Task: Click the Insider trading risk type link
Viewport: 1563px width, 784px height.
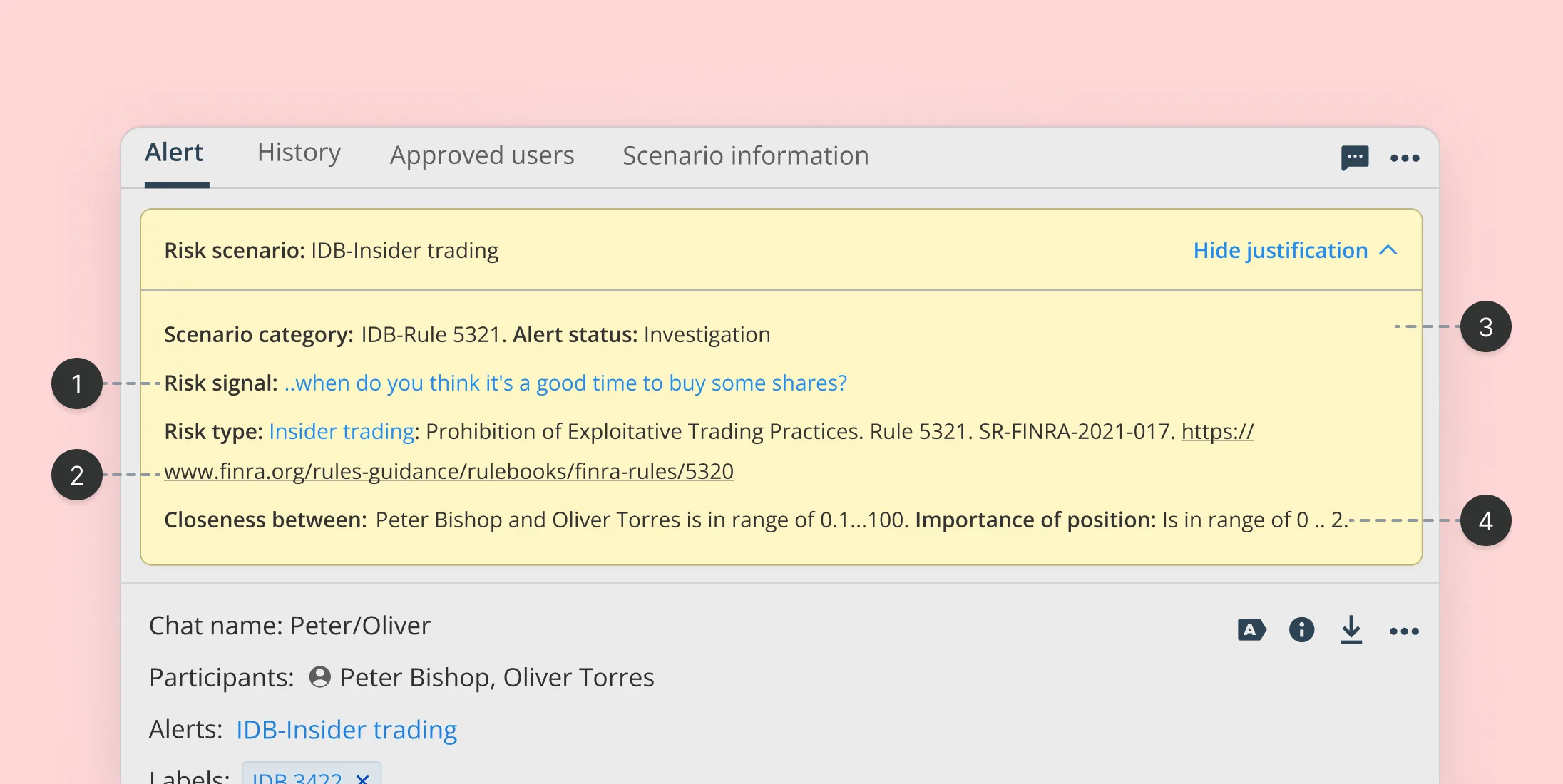Action: (x=342, y=431)
